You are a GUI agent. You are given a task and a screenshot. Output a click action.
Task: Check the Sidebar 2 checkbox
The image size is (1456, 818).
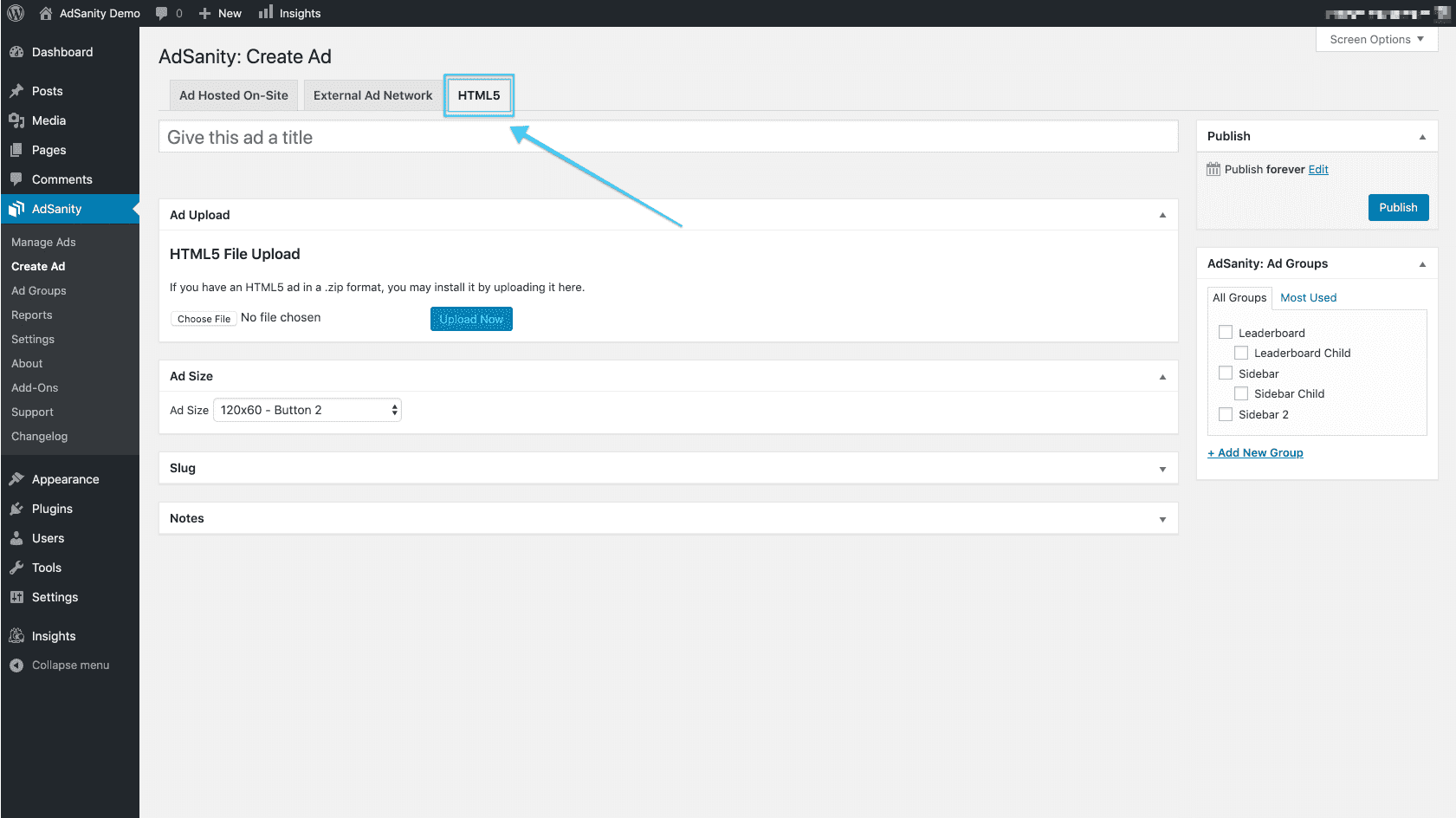coord(1226,414)
